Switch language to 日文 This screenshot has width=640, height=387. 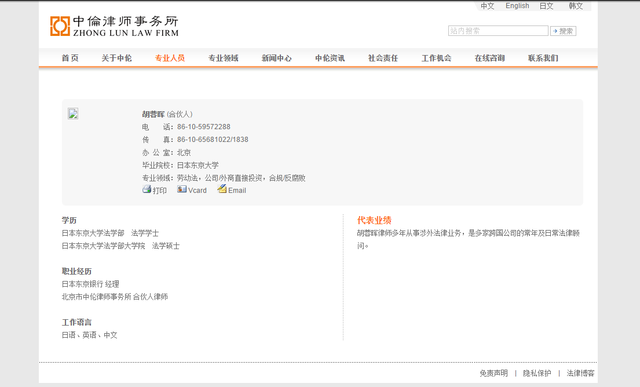(x=546, y=6)
